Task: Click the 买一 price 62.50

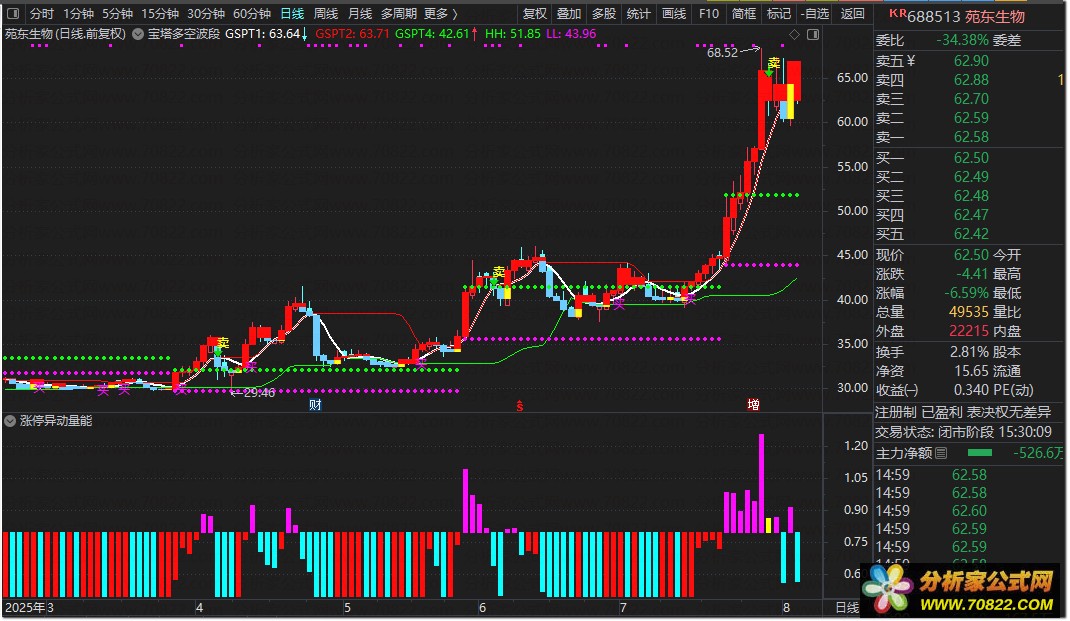Action: point(971,158)
